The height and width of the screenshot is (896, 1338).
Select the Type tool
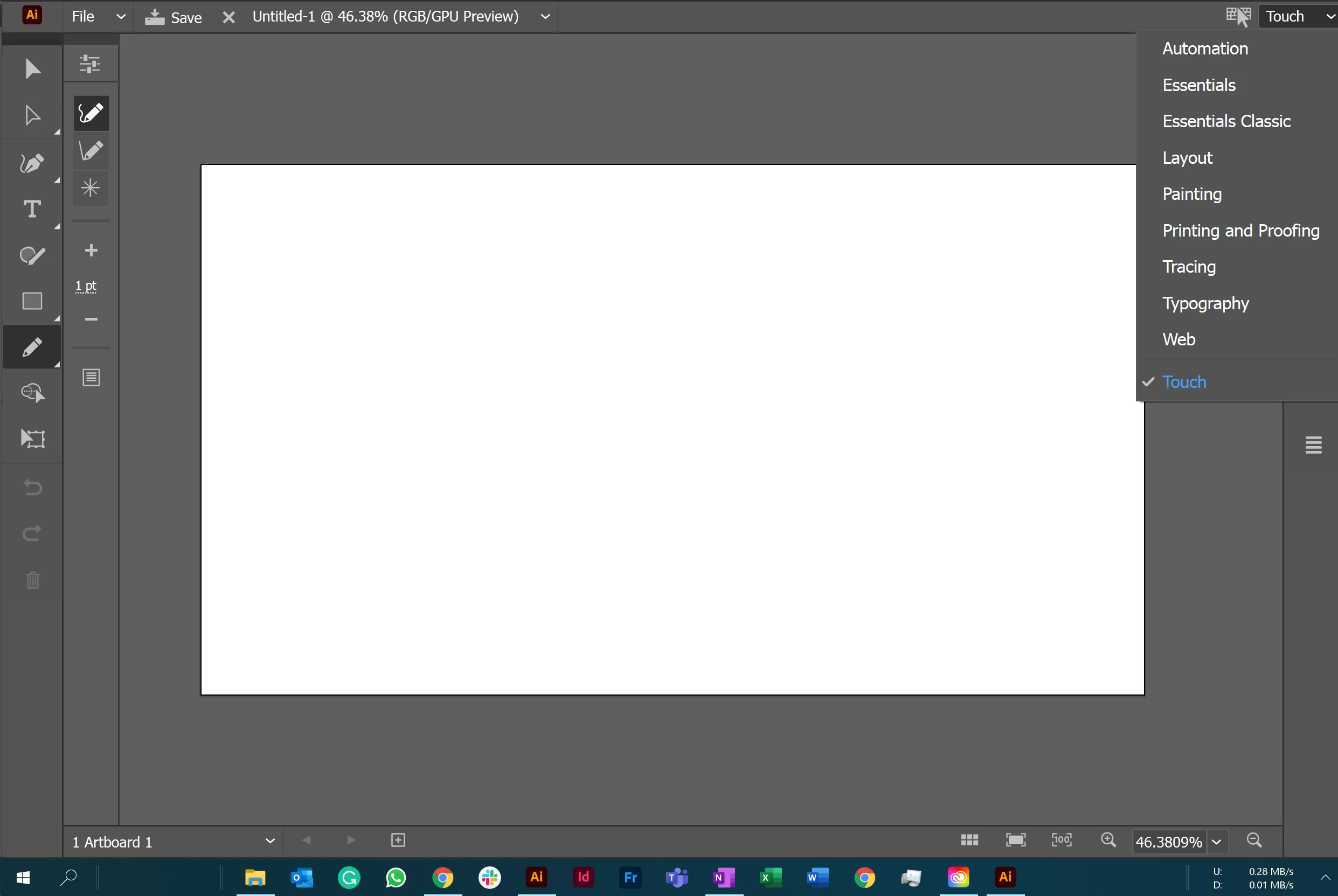pyautogui.click(x=32, y=209)
